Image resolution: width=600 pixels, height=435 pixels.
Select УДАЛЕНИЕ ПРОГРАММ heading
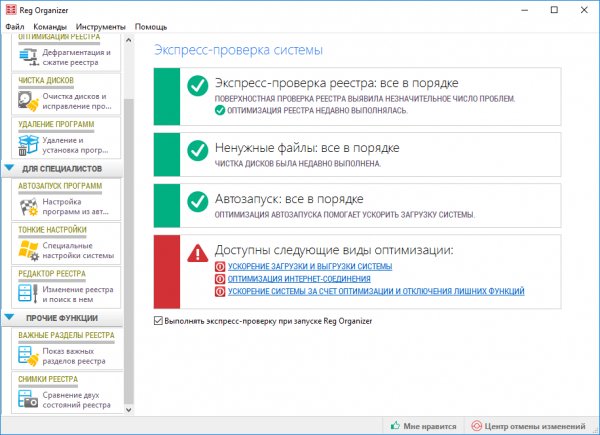click(56, 124)
